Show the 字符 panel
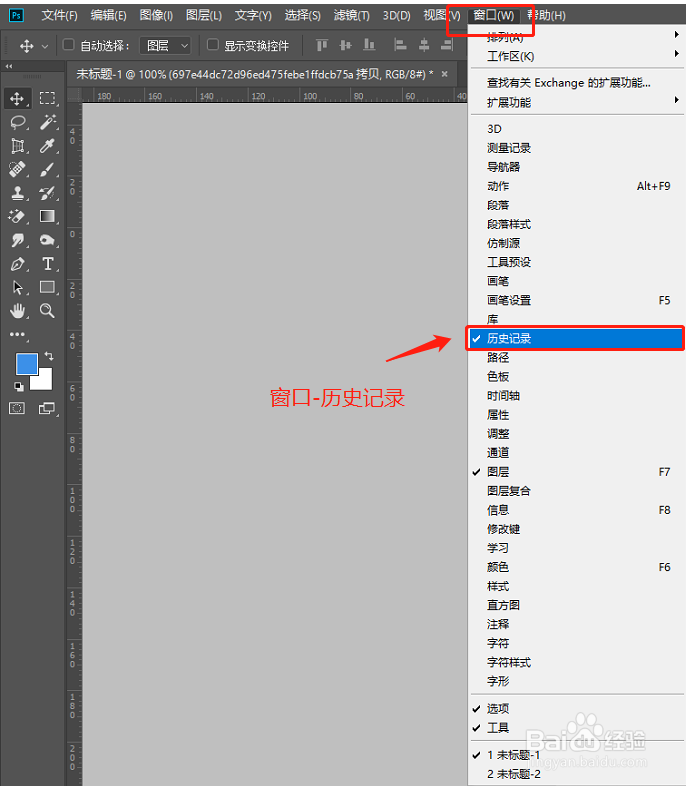The image size is (686, 786). click(x=575, y=643)
